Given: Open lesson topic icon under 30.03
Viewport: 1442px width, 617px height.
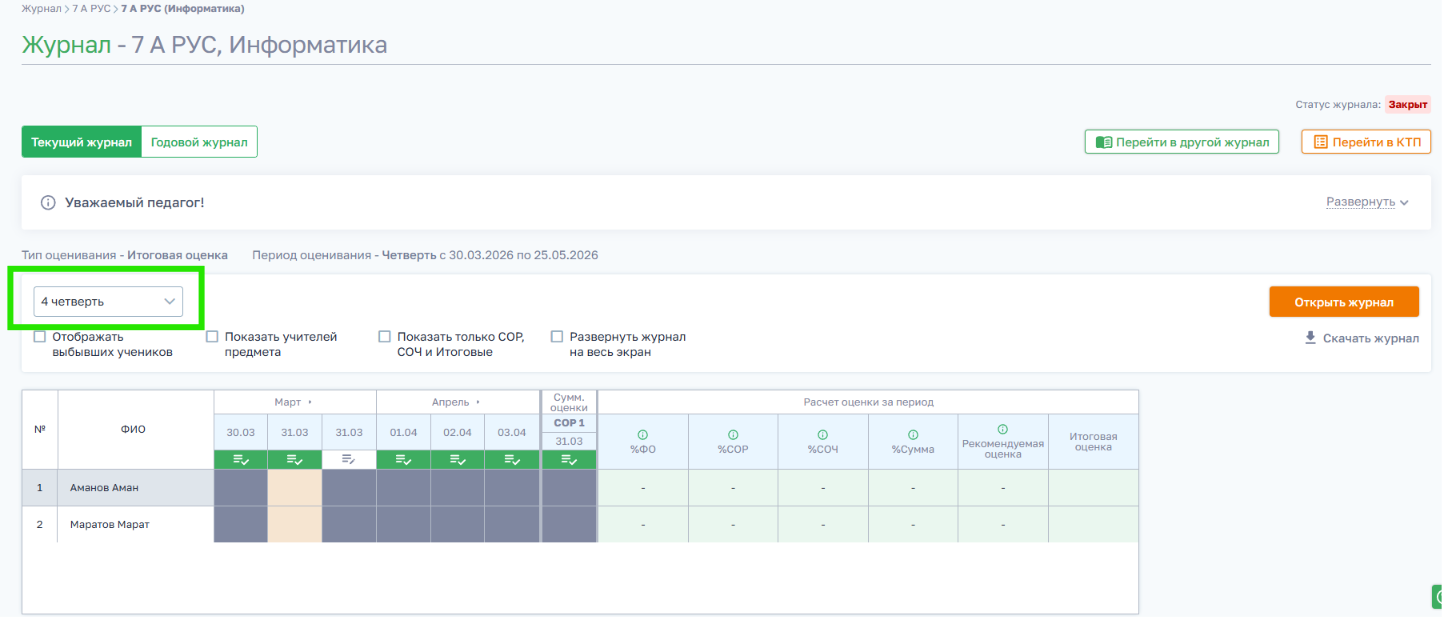Looking at the screenshot, I should pyautogui.click(x=241, y=460).
